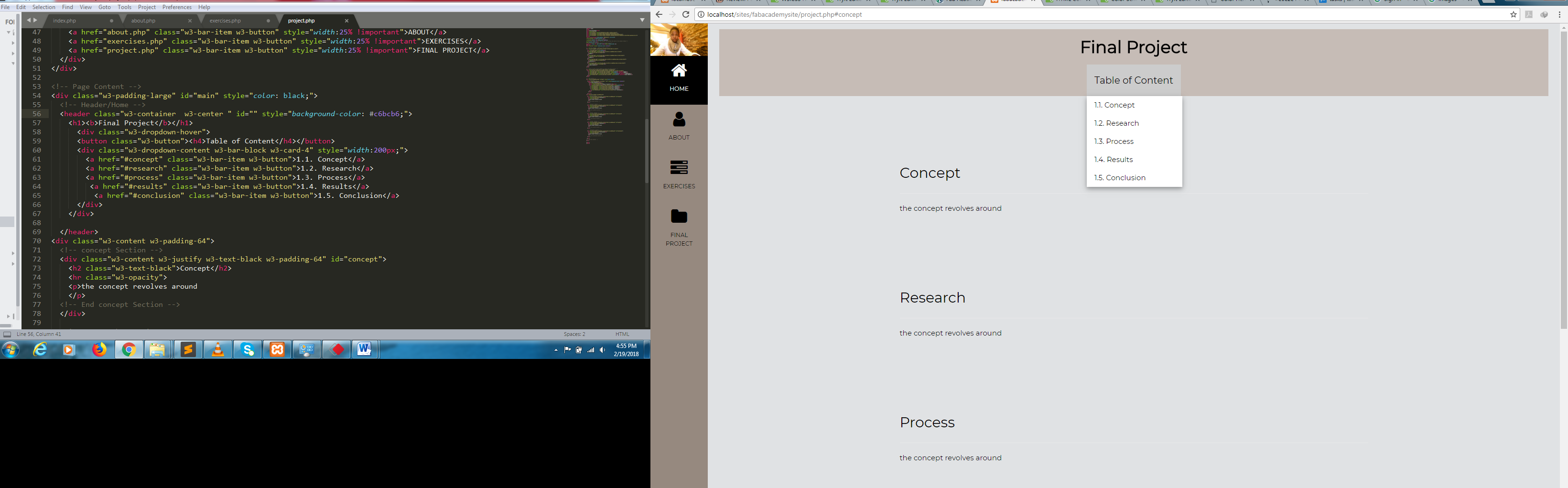This screenshot has height=488, width=1568.
Task: Click the network signal icon in the system tray
Action: click(590, 350)
